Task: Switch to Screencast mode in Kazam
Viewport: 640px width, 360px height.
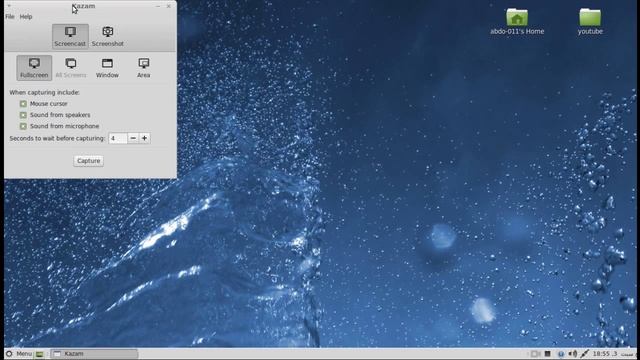Action: pyautogui.click(x=70, y=36)
